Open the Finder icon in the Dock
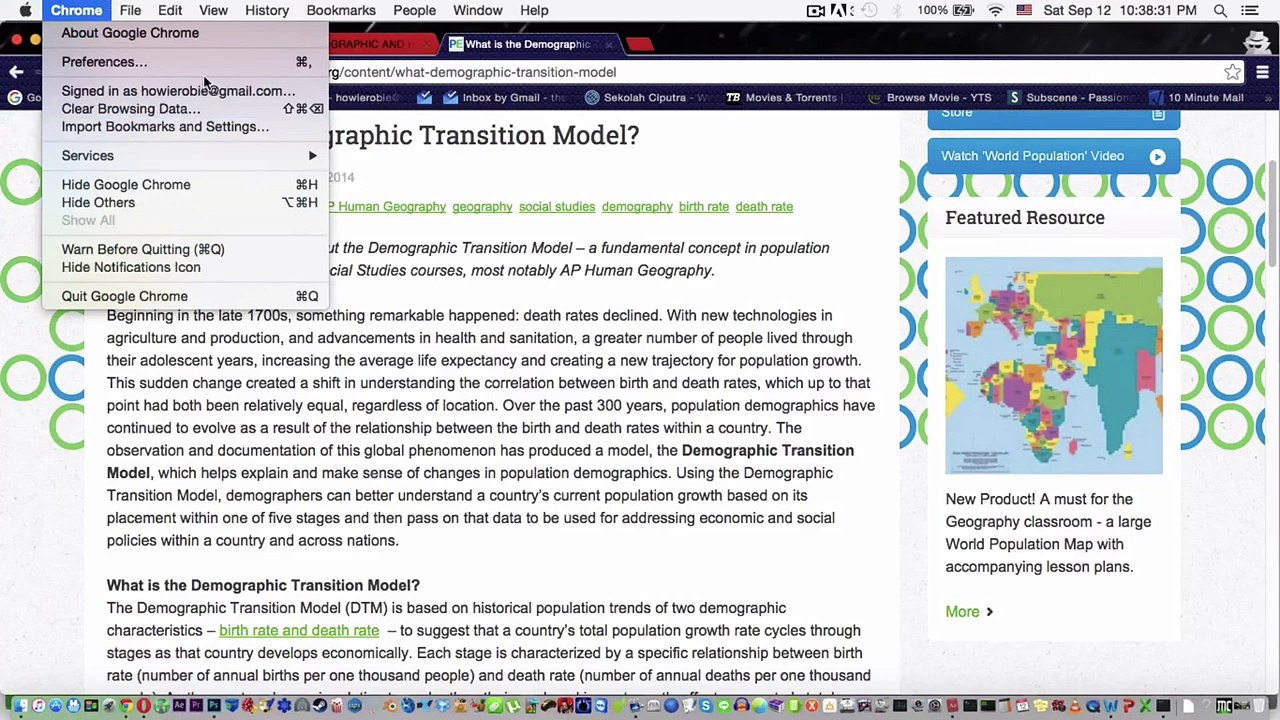Screen dimensions: 1280x720 coord(19,706)
